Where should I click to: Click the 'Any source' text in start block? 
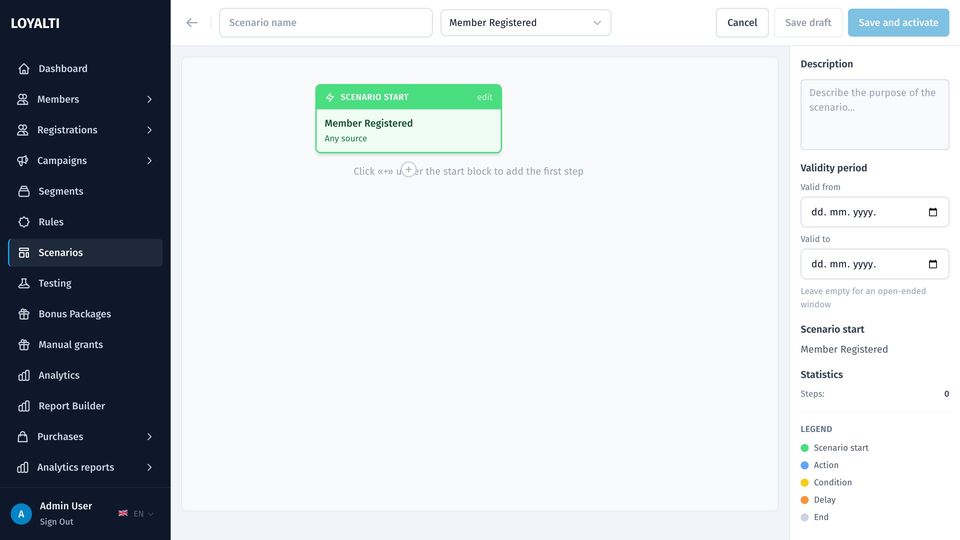(x=345, y=138)
